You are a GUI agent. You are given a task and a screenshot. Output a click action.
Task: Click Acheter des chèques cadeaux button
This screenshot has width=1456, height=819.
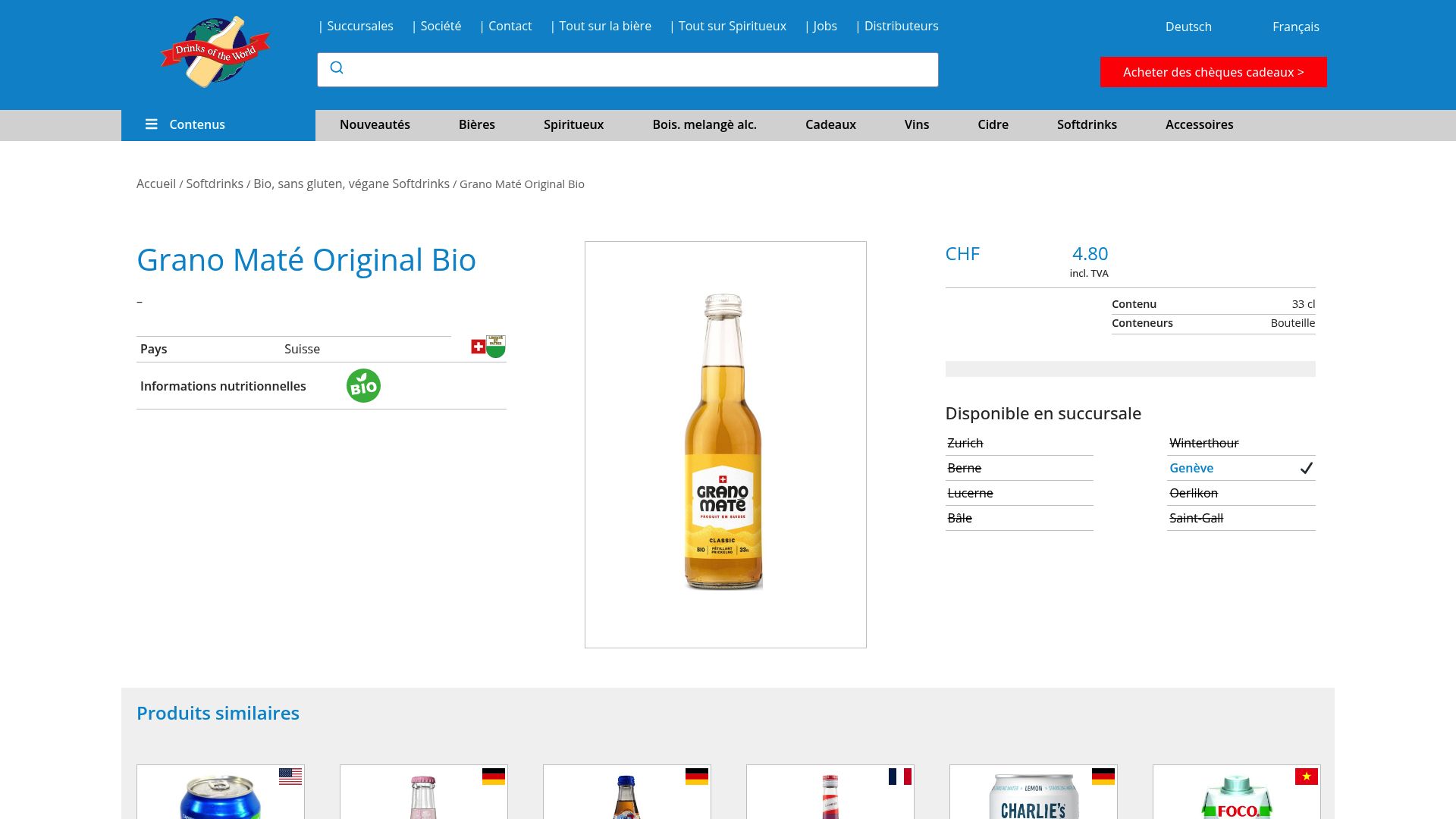(1213, 72)
